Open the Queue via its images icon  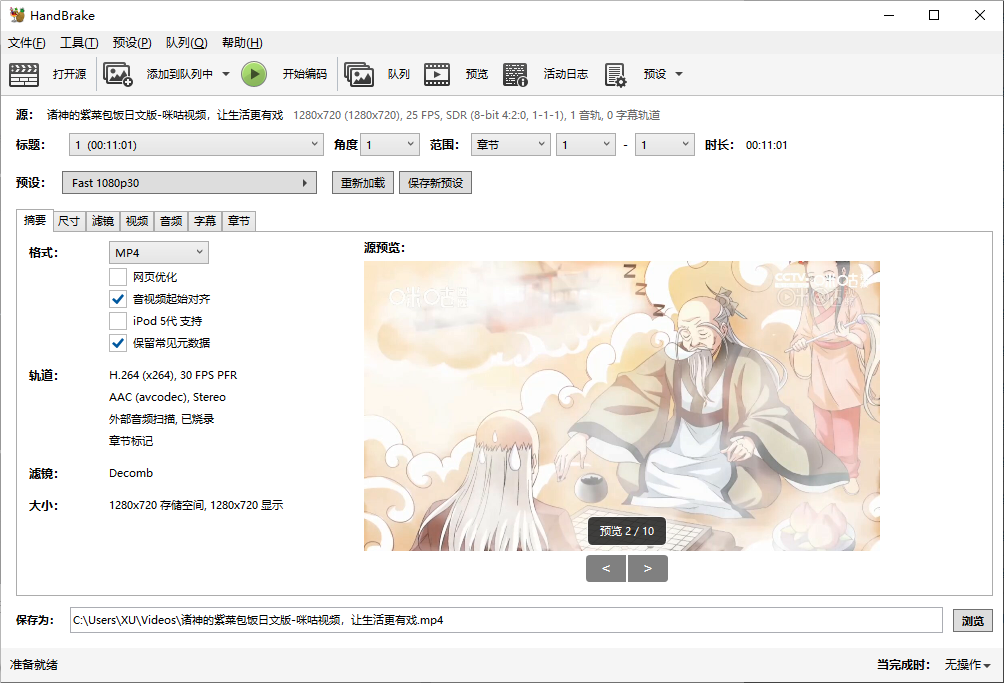coord(359,74)
